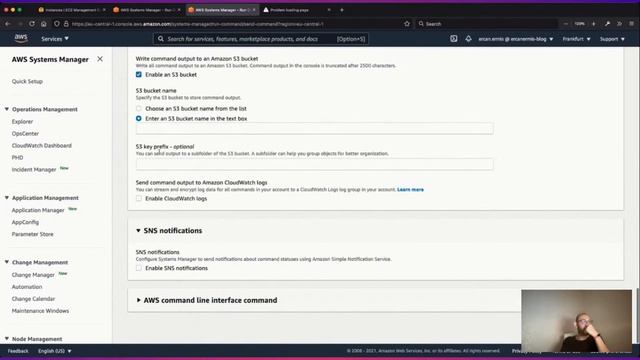Click the AWS logo to go home

(x=21, y=38)
